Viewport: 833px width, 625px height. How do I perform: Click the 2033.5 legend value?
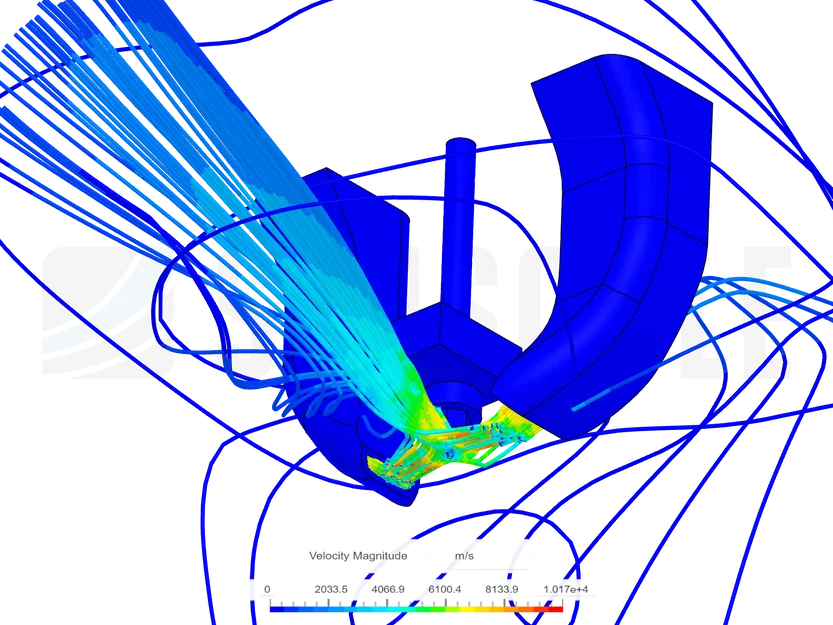click(331, 589)
